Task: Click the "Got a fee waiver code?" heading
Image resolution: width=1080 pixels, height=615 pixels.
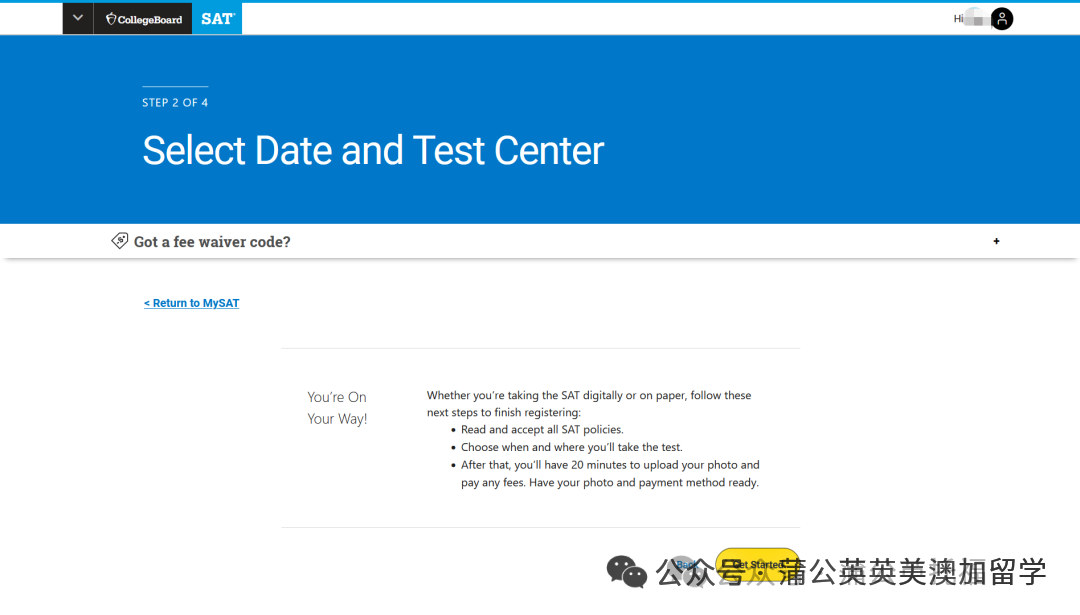Action: [212, 242]
